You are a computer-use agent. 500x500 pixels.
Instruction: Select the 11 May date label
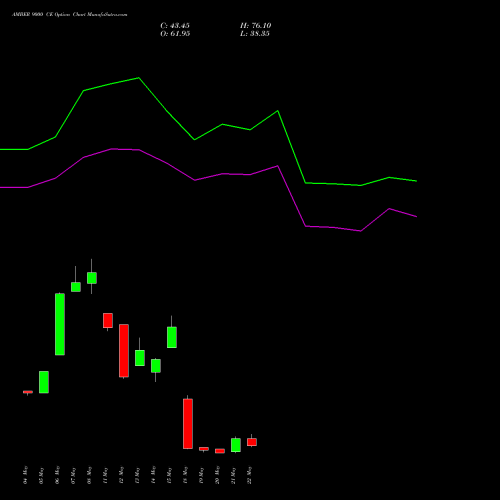click(x=106, y=475)
